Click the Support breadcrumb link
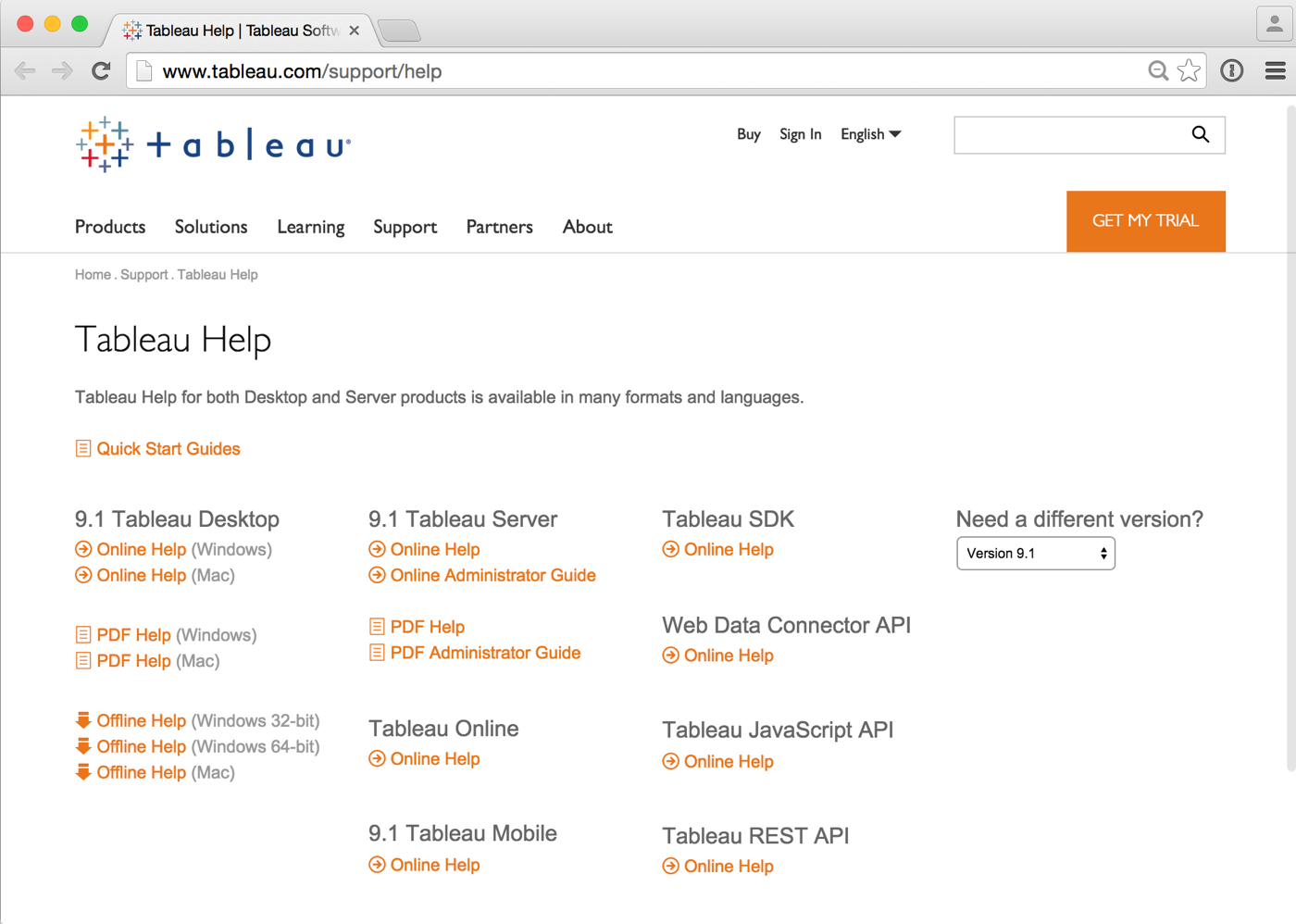The image size is (1296, 924). tap(144, 275)
